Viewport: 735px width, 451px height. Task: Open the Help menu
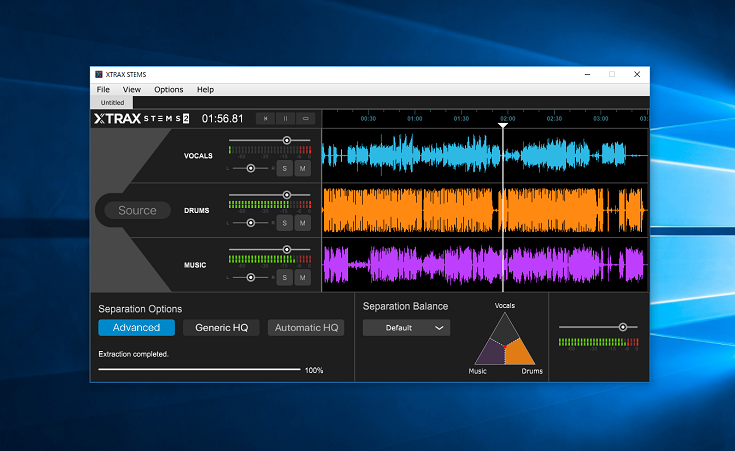205,90
